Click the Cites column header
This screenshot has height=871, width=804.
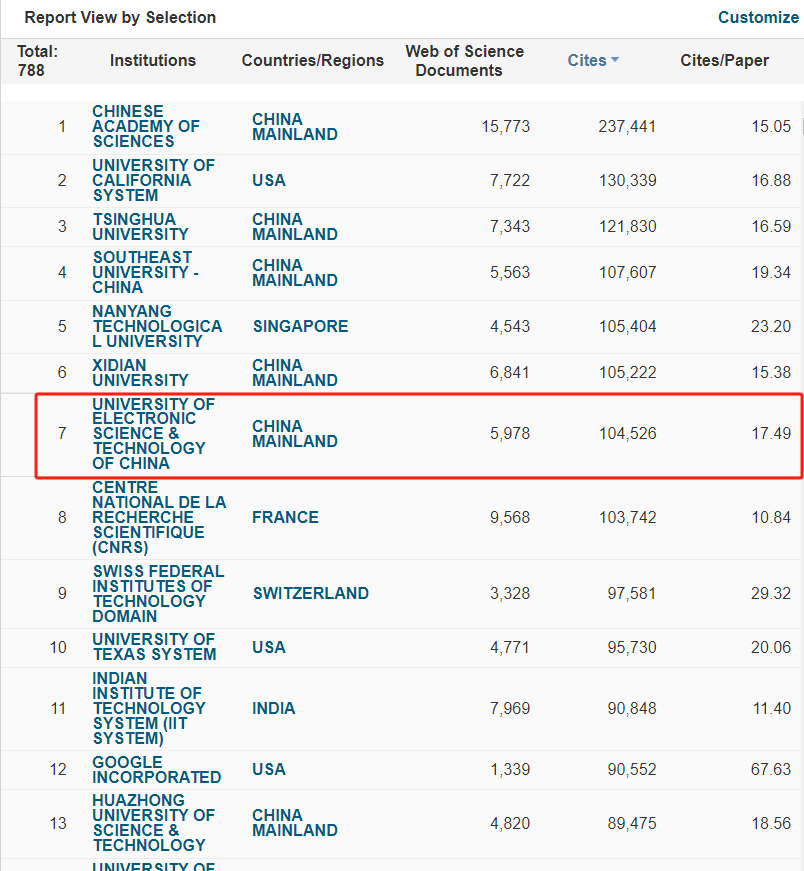[586, 60]
